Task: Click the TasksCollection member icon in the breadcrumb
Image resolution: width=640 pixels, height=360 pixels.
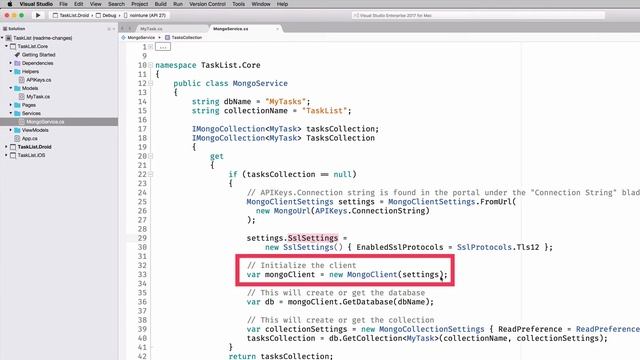Action: pos(167,38)
